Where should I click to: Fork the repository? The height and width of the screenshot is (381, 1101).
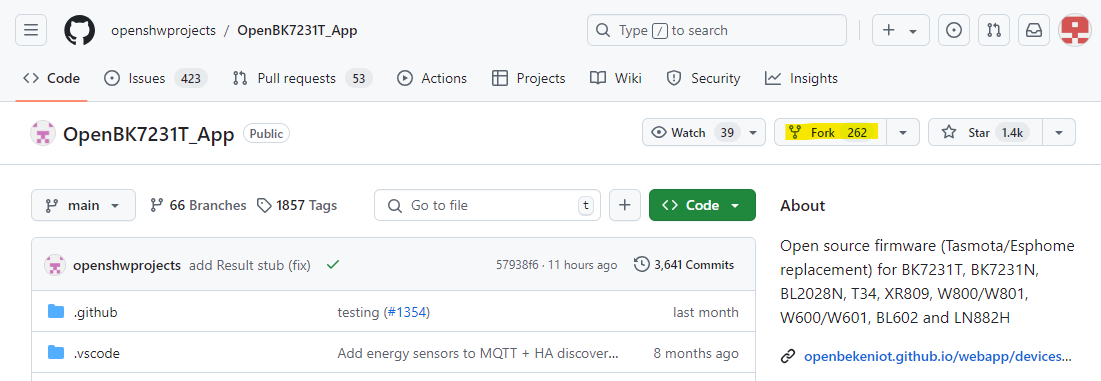coord(830,132)
